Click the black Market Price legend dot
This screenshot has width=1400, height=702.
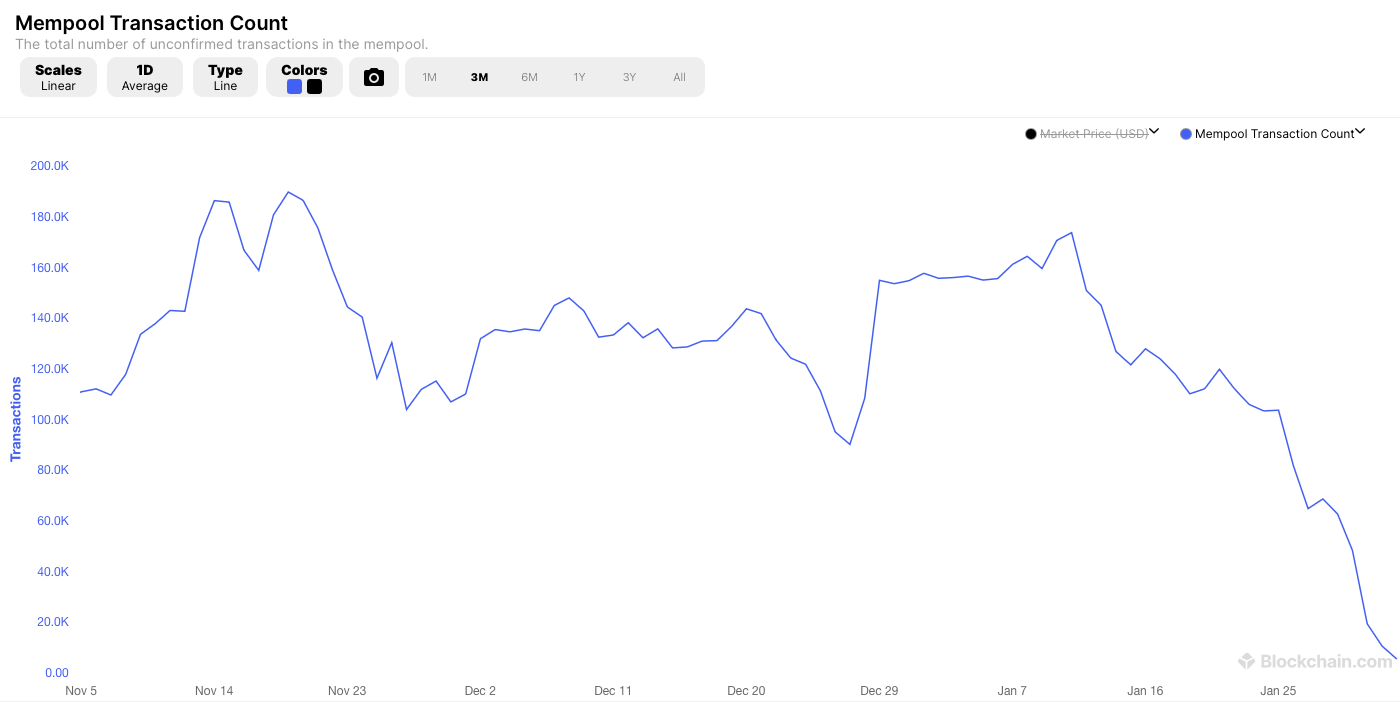pos(1031,134)
